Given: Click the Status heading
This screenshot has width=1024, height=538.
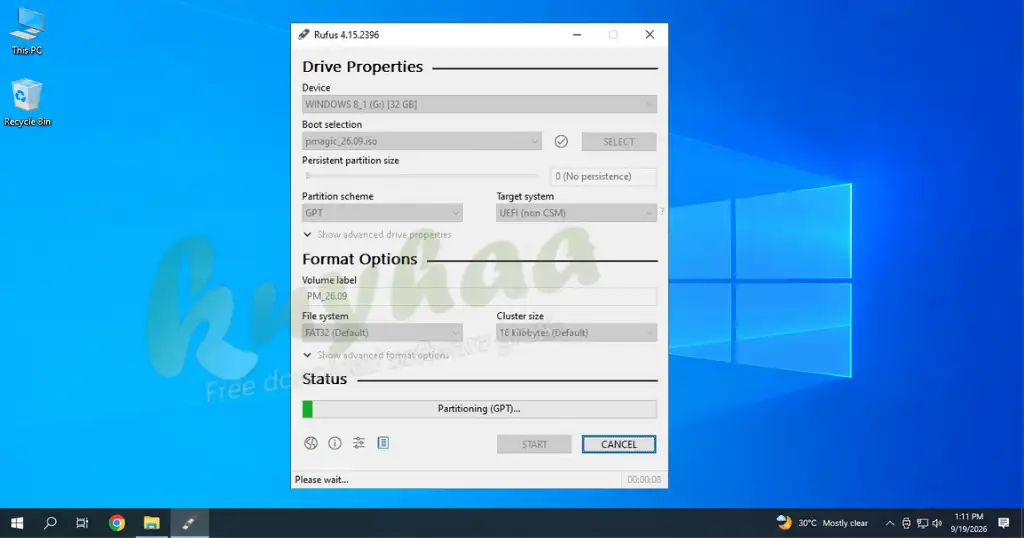Looking at the screenshot, I should tap(325, 379).
